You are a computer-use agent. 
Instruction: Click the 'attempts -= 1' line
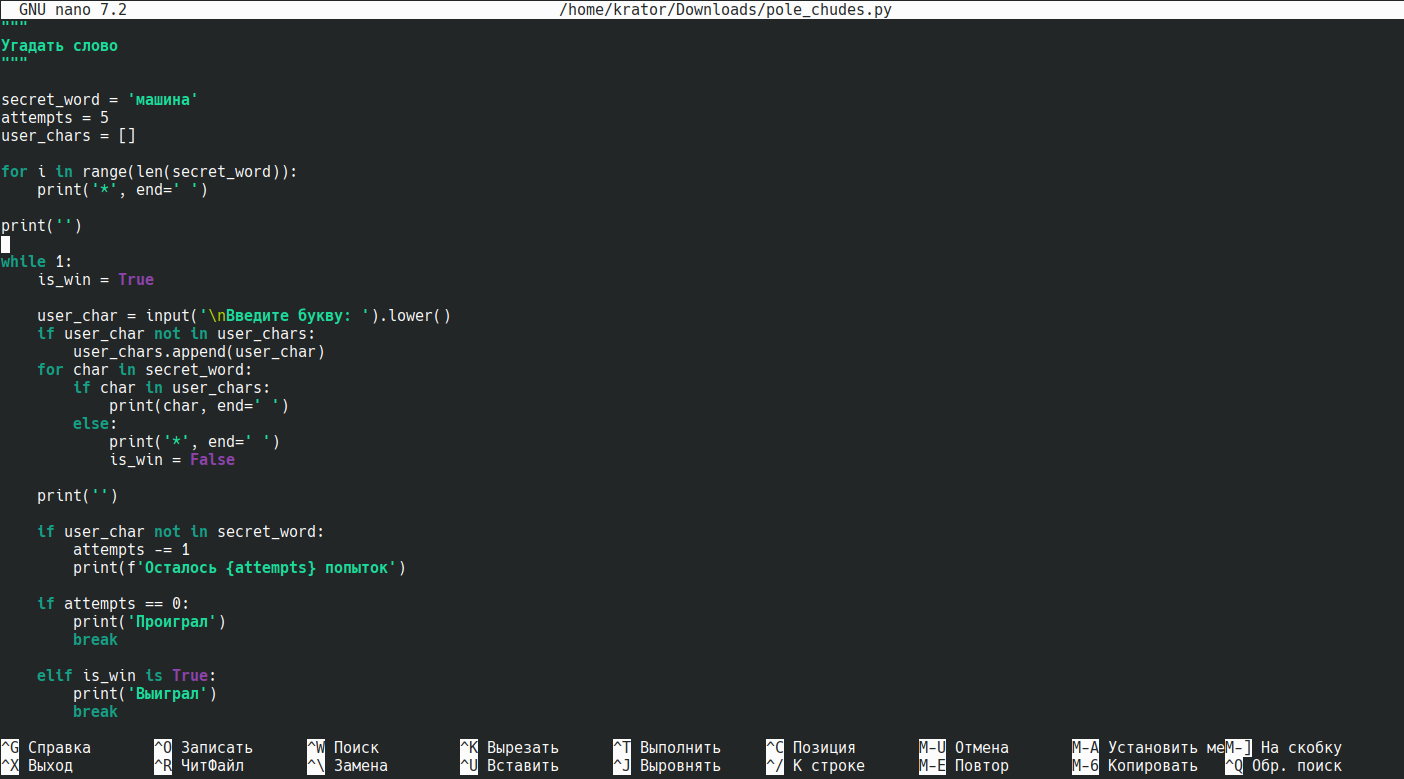point(131,550)
